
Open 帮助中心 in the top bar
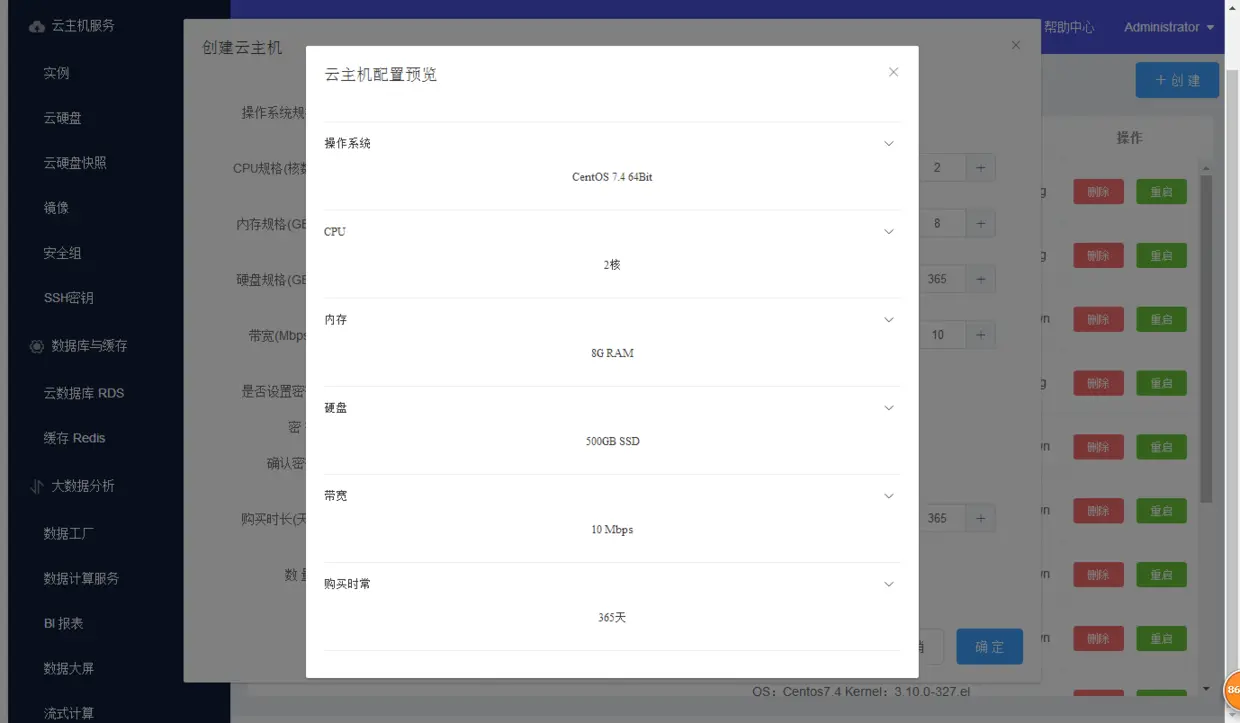[1070, 27]
